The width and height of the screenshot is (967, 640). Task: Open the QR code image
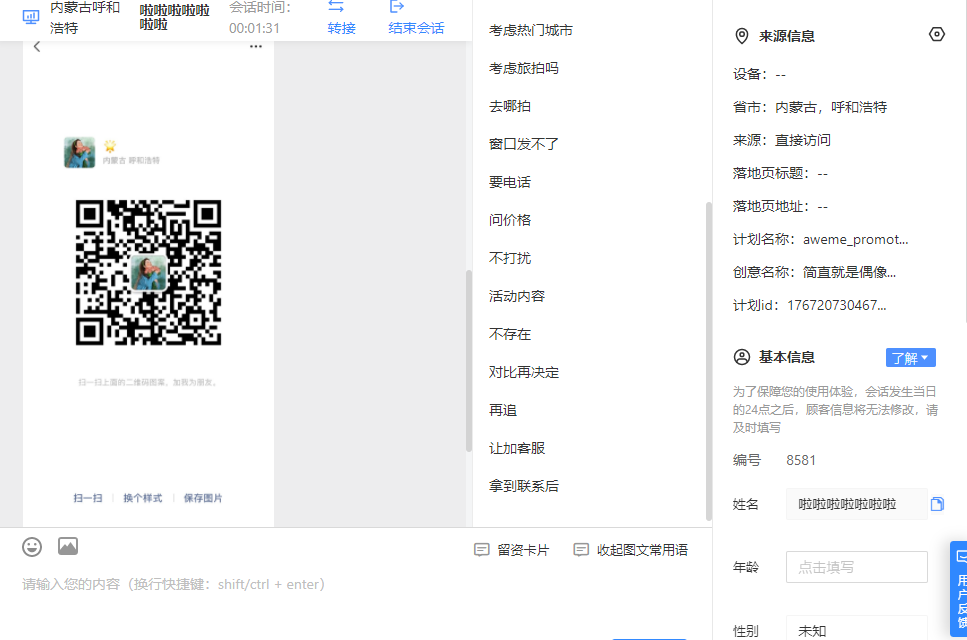point(149,273)
